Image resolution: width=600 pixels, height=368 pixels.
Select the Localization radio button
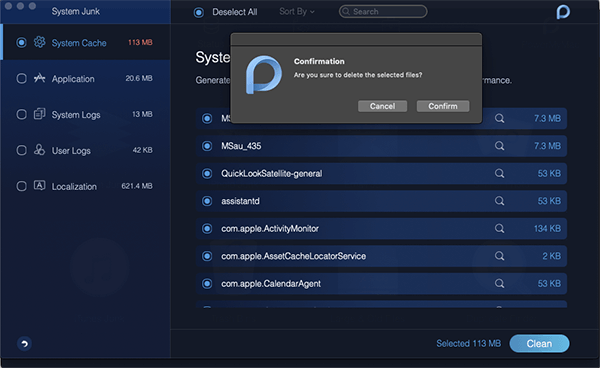tap(21, 186)
